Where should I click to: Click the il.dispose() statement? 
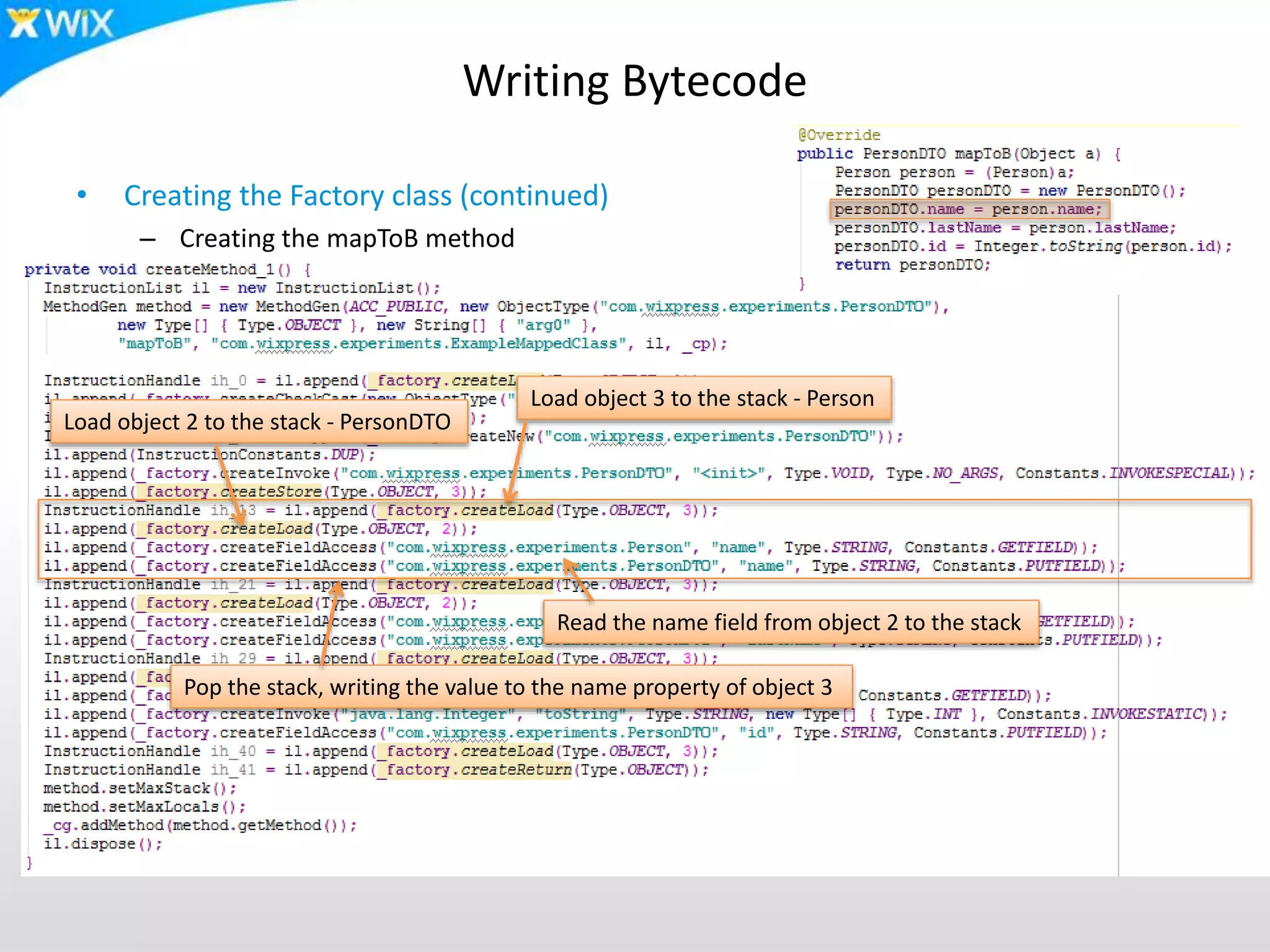(x=103, y=844)
